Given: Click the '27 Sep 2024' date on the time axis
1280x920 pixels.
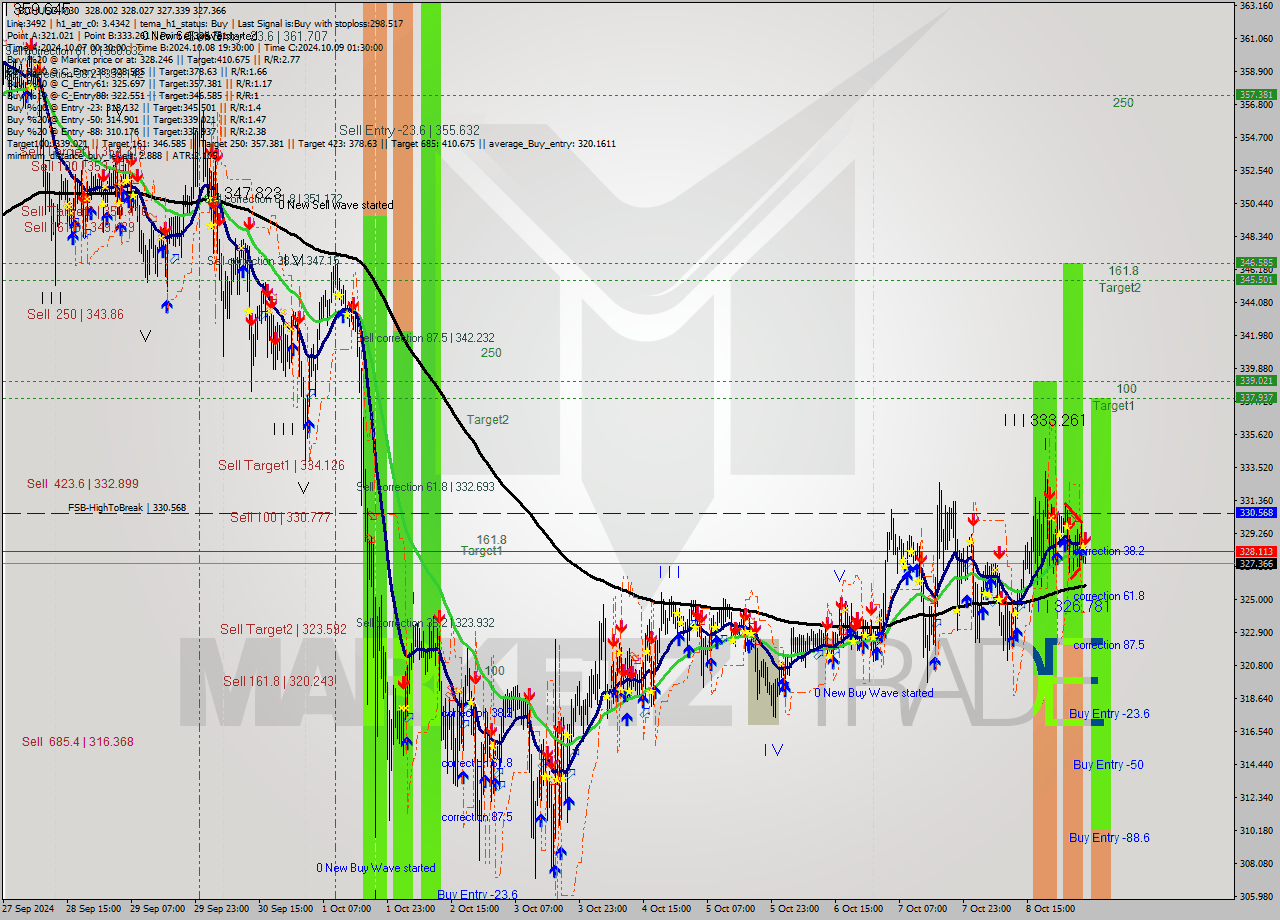Looking at the screenshot, I should click(29, 909).
